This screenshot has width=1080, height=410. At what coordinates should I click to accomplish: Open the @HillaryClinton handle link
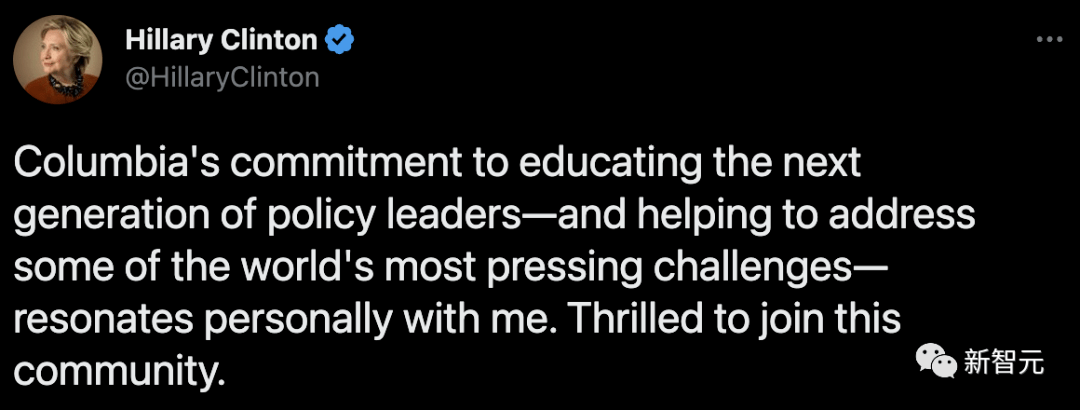click(x=222, y=76)
